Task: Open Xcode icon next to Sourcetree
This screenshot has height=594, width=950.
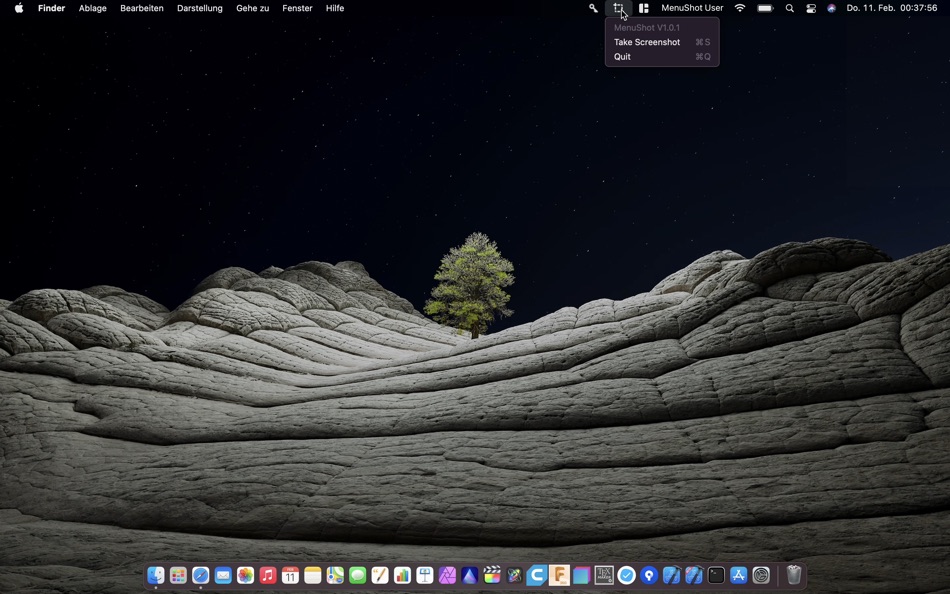Action: click(671, 575)
